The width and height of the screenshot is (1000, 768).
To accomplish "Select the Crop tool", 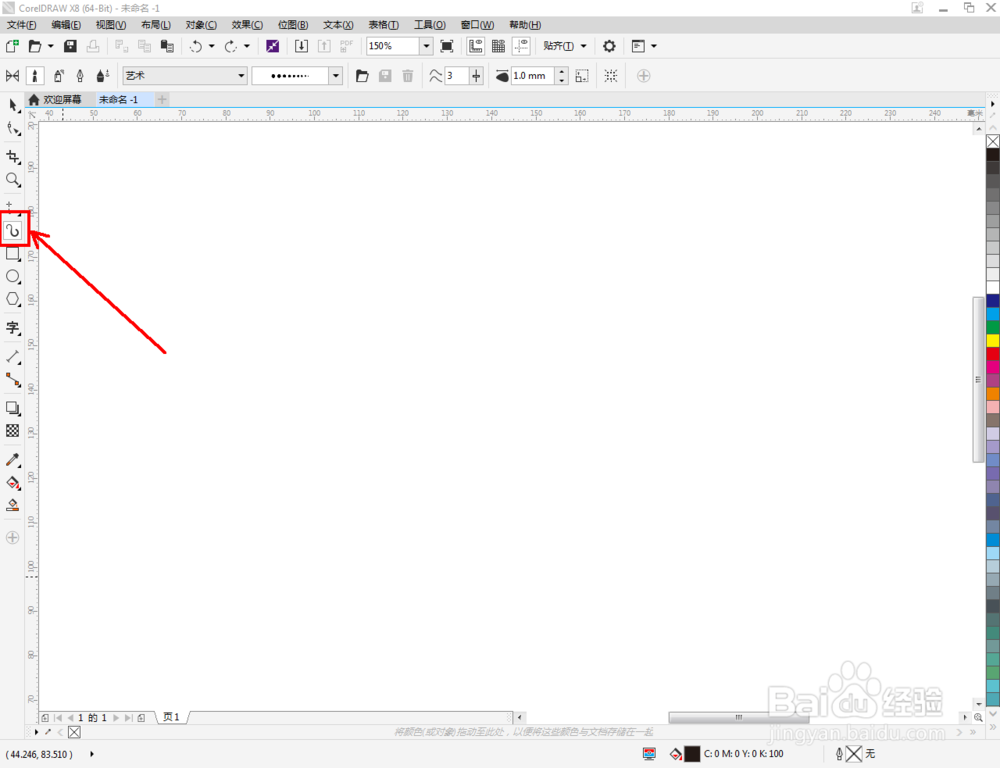I will click(13, 156).
